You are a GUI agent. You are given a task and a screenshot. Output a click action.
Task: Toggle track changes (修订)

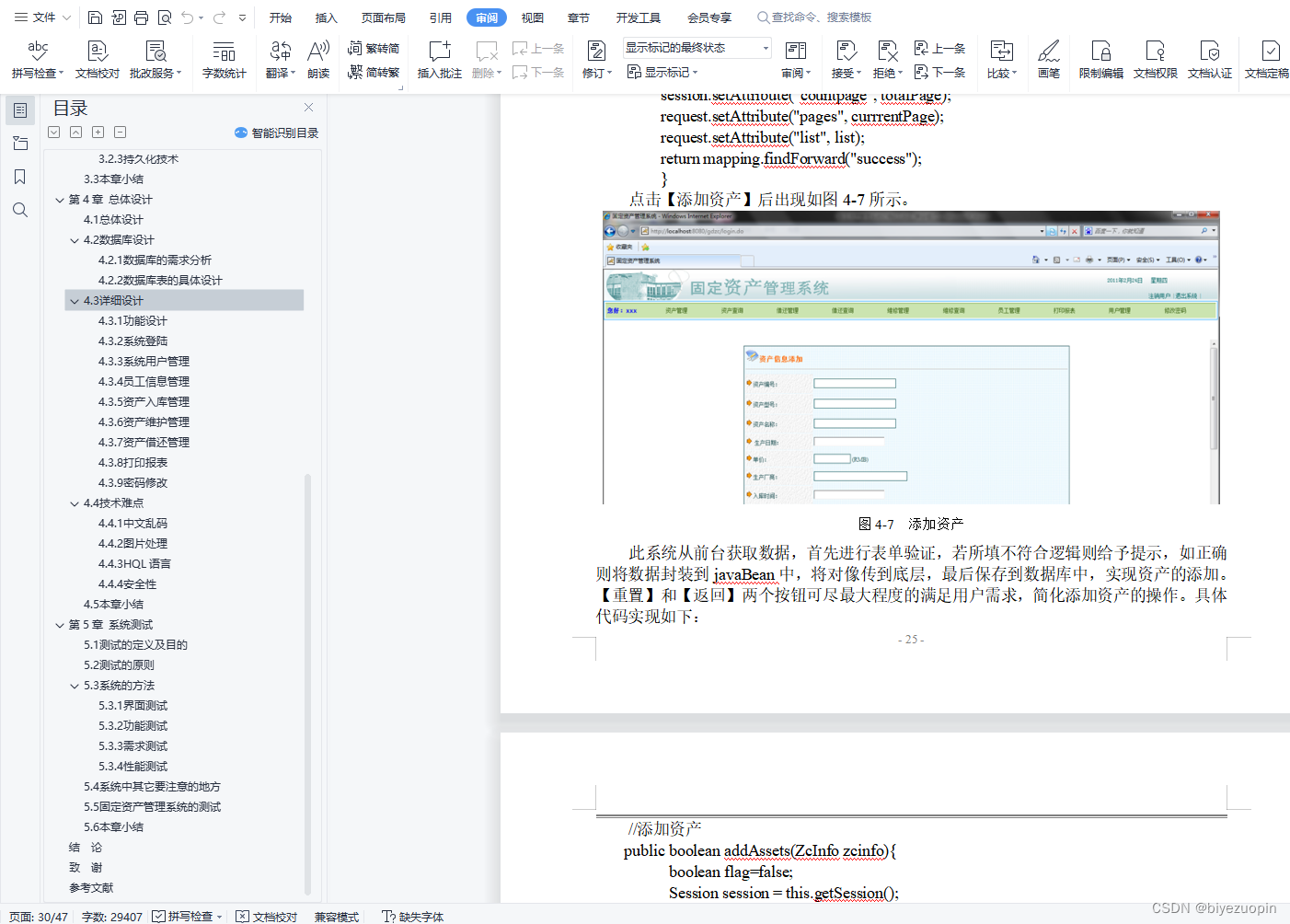point(596,59)
